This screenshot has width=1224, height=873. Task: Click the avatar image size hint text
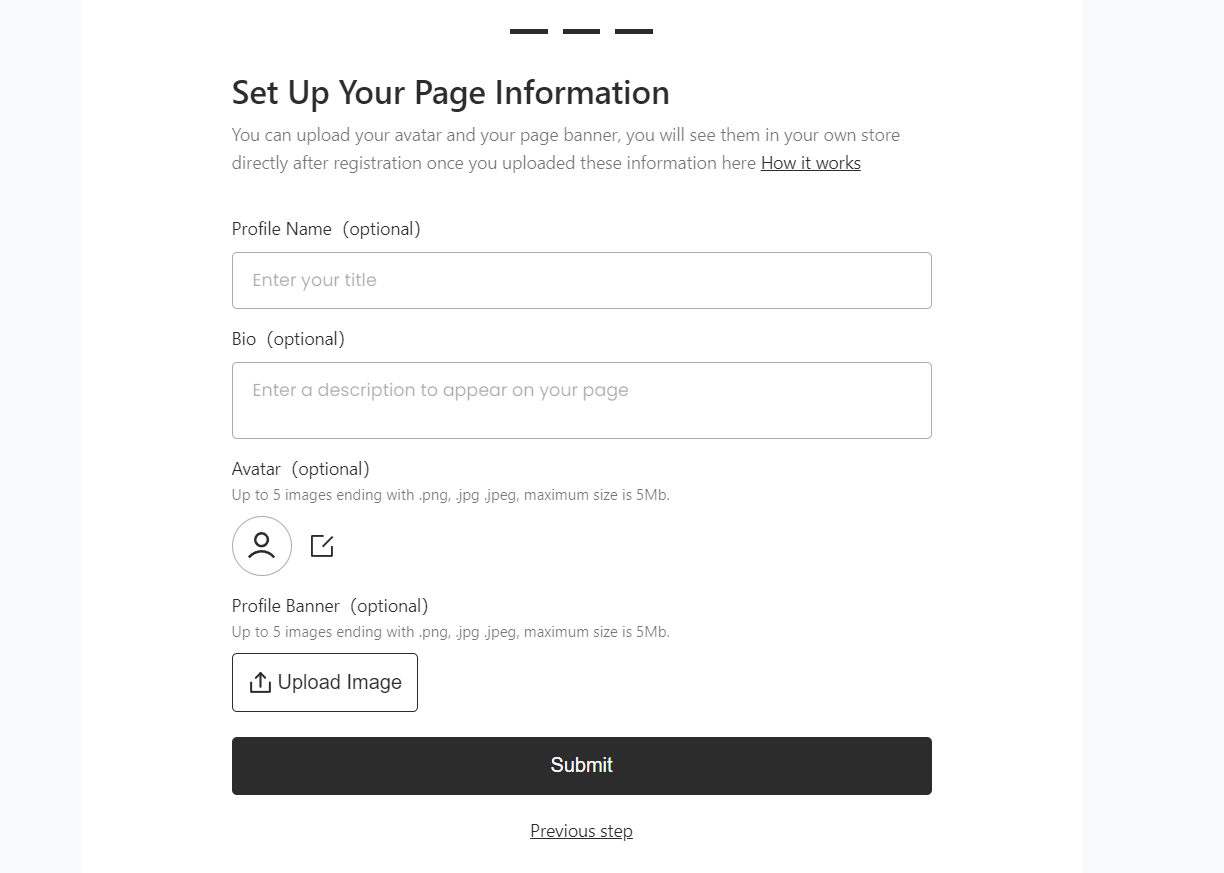click(450, 495)
